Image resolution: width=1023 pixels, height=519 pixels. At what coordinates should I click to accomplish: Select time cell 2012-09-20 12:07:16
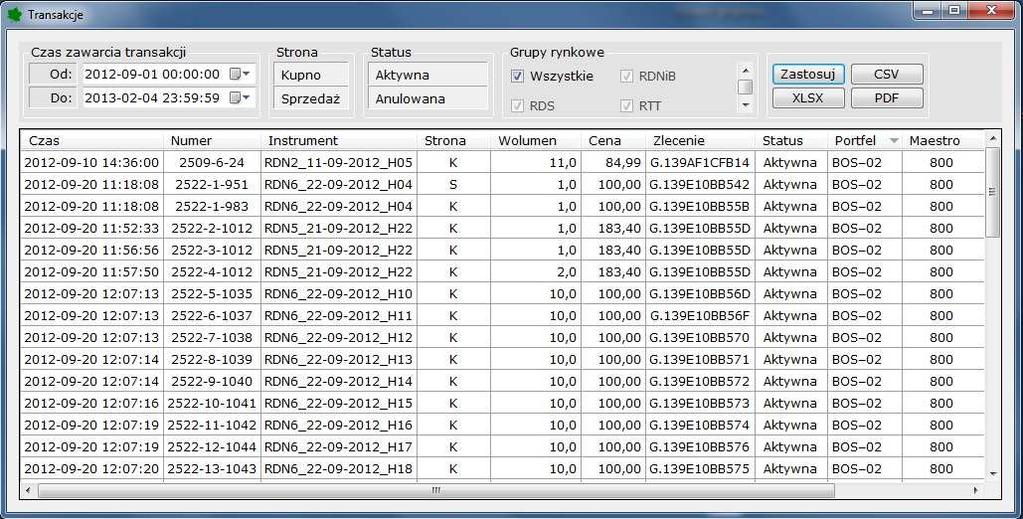(x=92, y=403)
